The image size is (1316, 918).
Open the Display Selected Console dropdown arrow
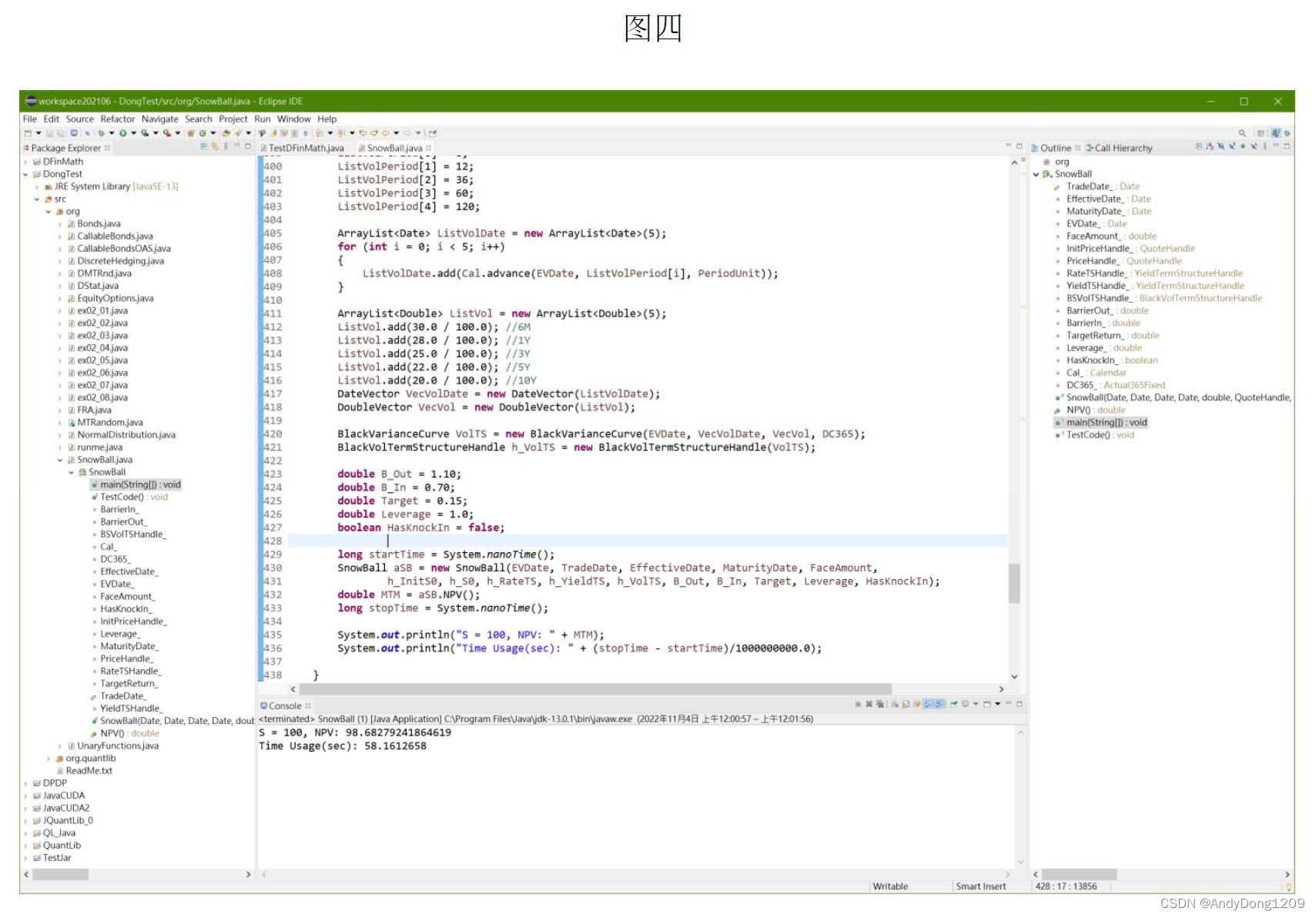976,704
